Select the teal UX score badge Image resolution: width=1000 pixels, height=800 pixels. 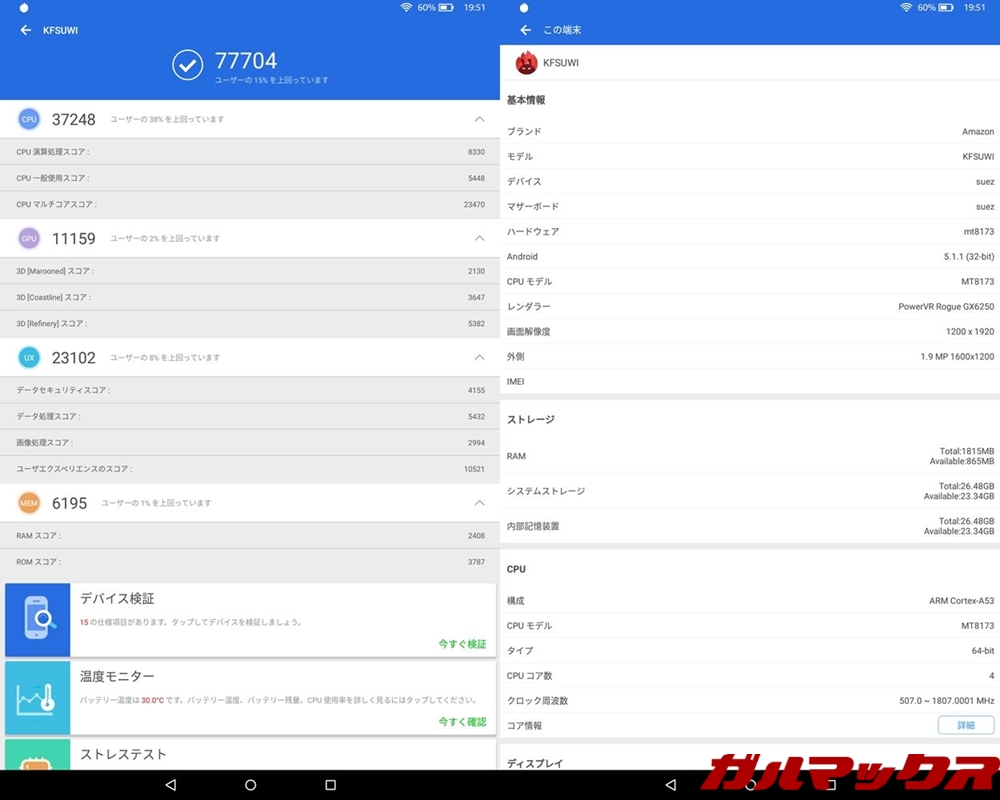click(28, 357)
